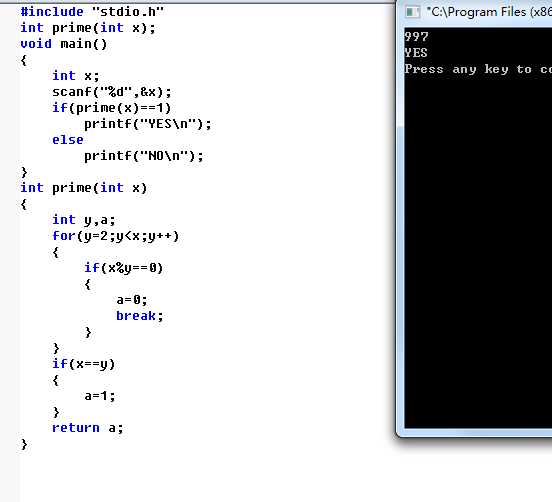Click the #include "stdio.h" line
This screenshot has width=552, height=502.
(92, 12)
